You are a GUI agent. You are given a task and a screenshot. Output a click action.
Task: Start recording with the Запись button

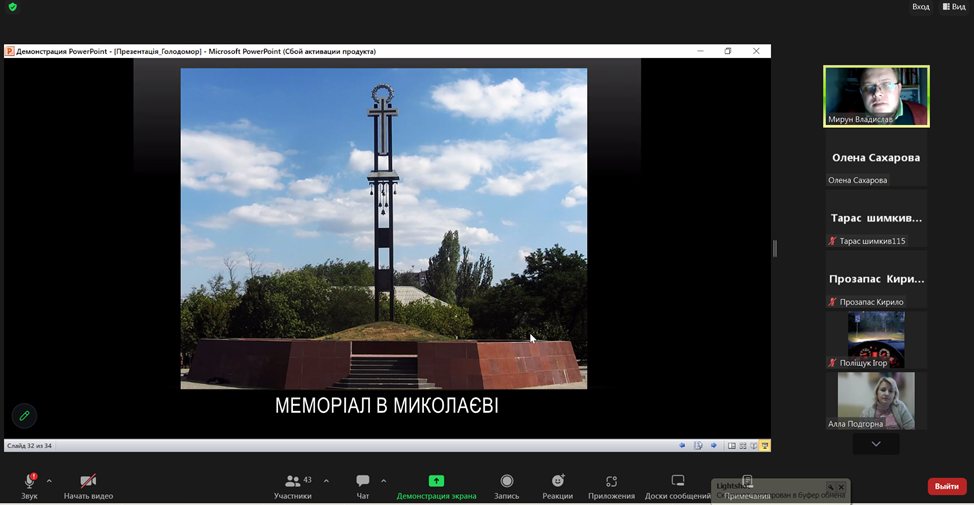click(506, 481)
